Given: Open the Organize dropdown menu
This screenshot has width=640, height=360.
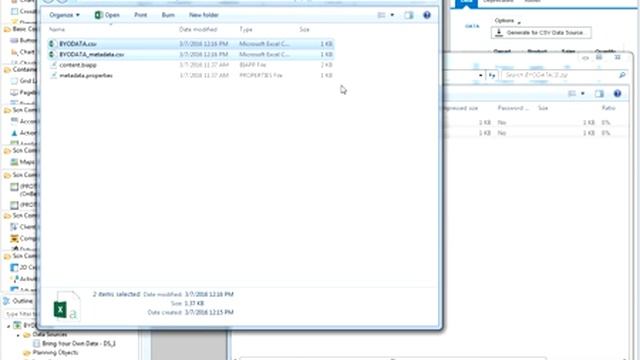Looking at the screenshot, I should point(64,15).
